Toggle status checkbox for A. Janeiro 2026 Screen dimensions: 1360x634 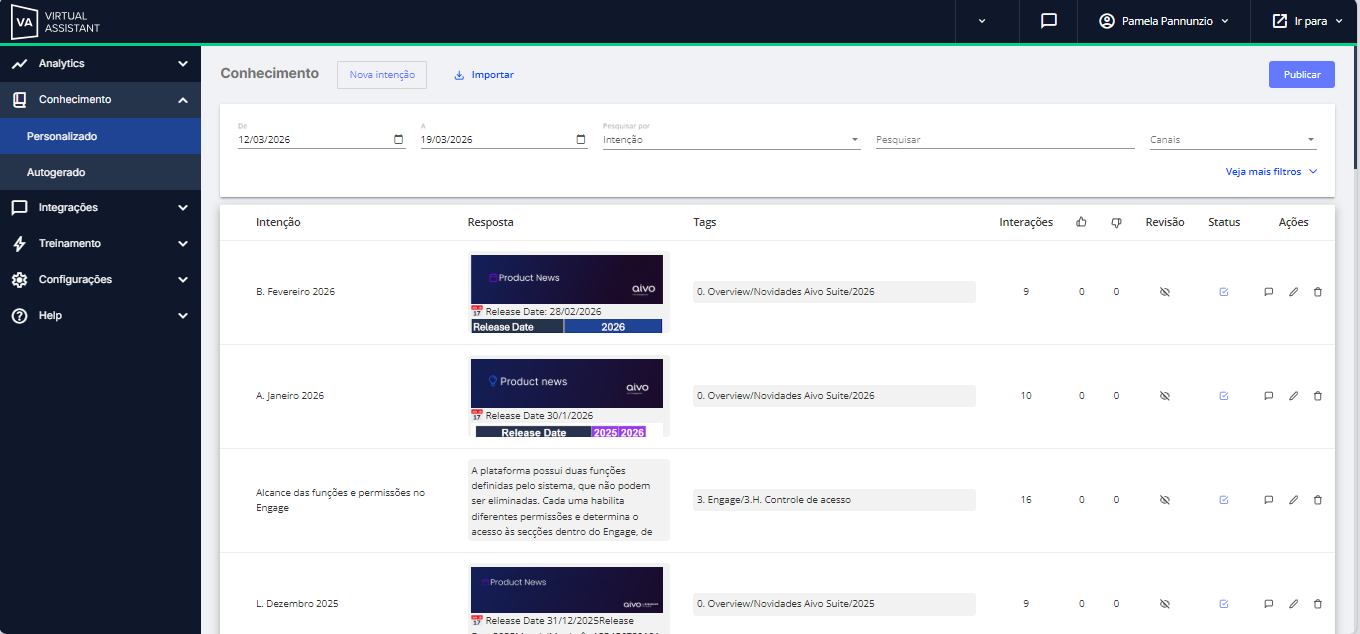click(1223, 396)
